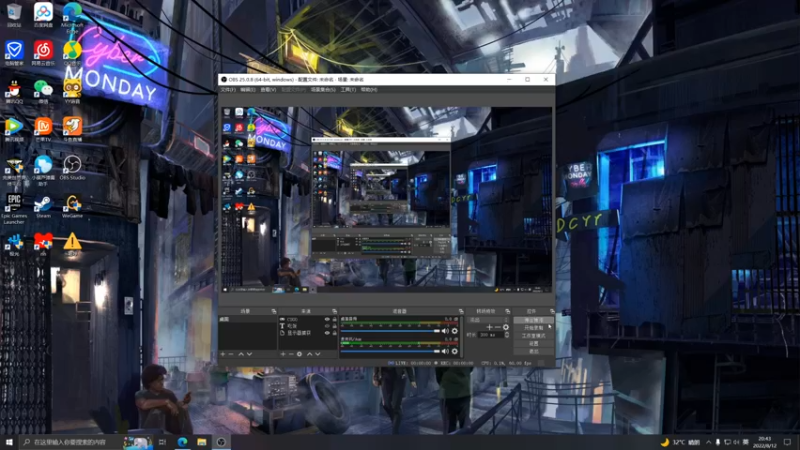
Task: Toggle Studio Mode in Controls
Action: coord(534,336)
